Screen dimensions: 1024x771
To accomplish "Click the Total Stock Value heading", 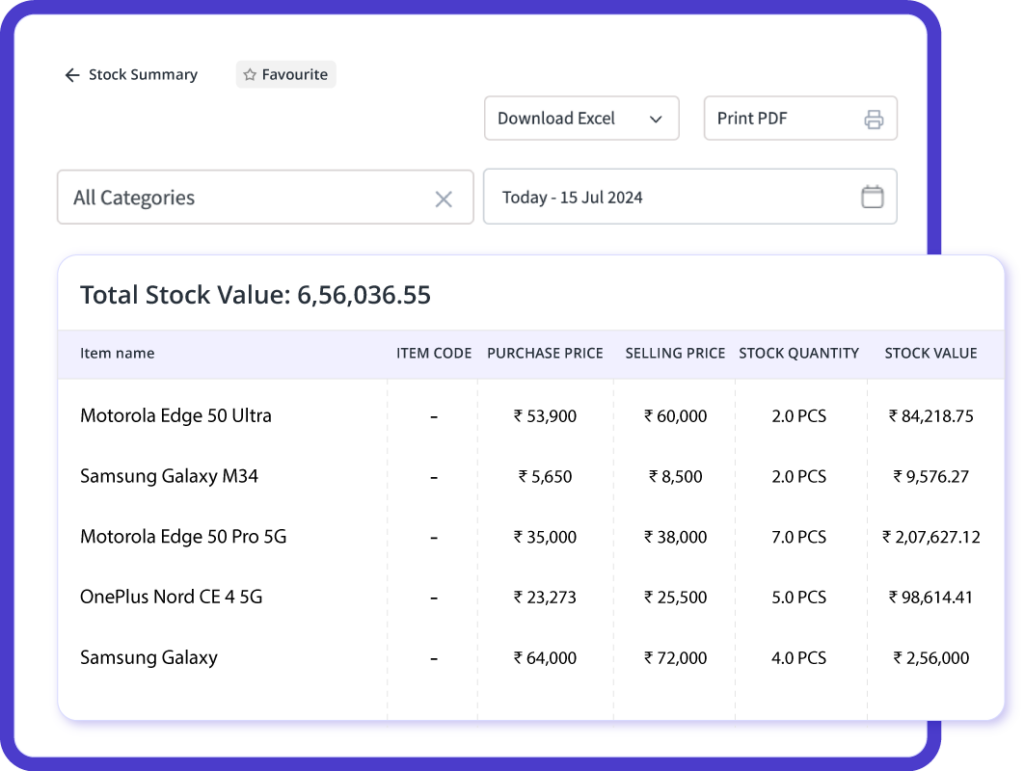I will (255, 295).
